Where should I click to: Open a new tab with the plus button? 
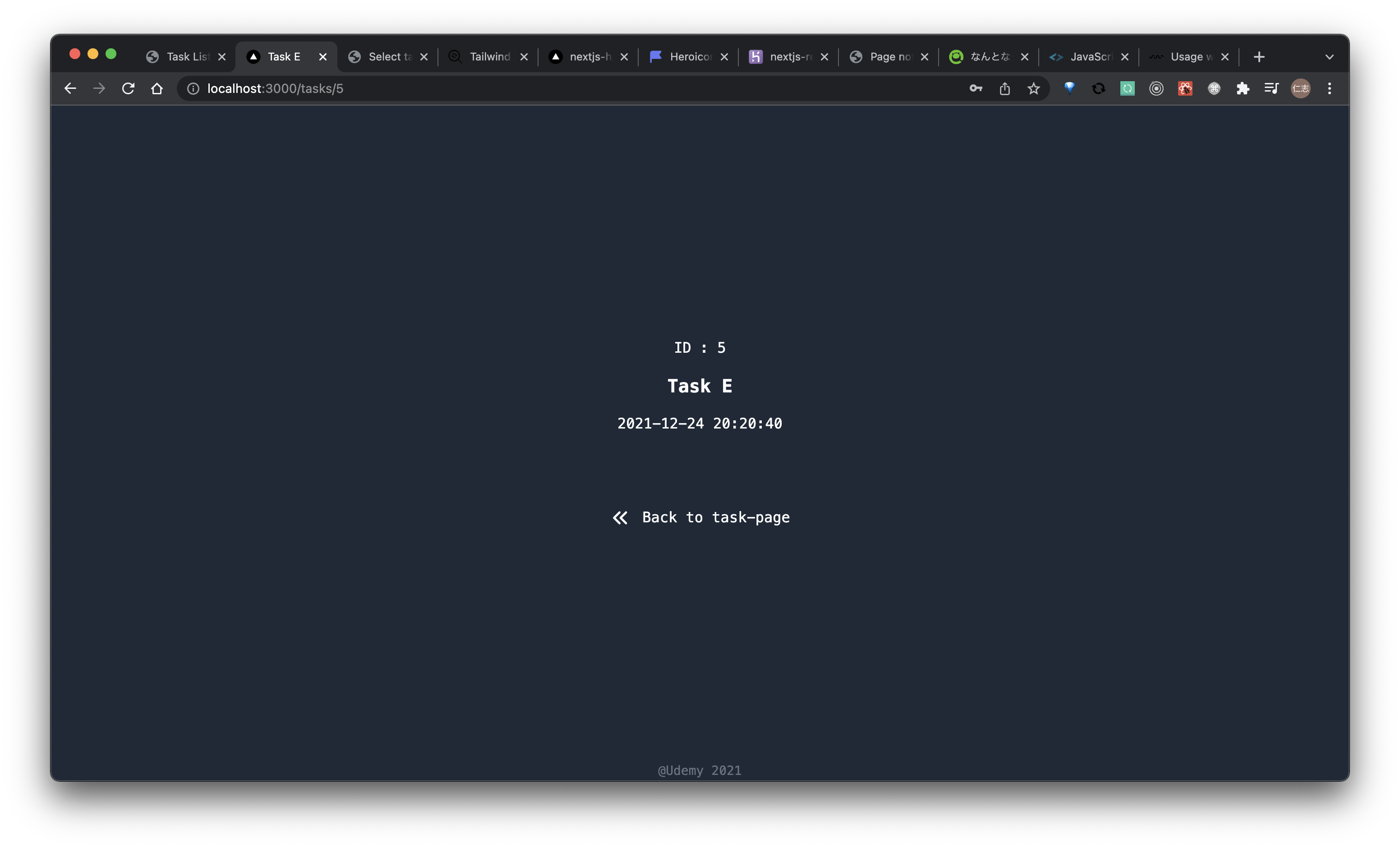coord(1258,56)
